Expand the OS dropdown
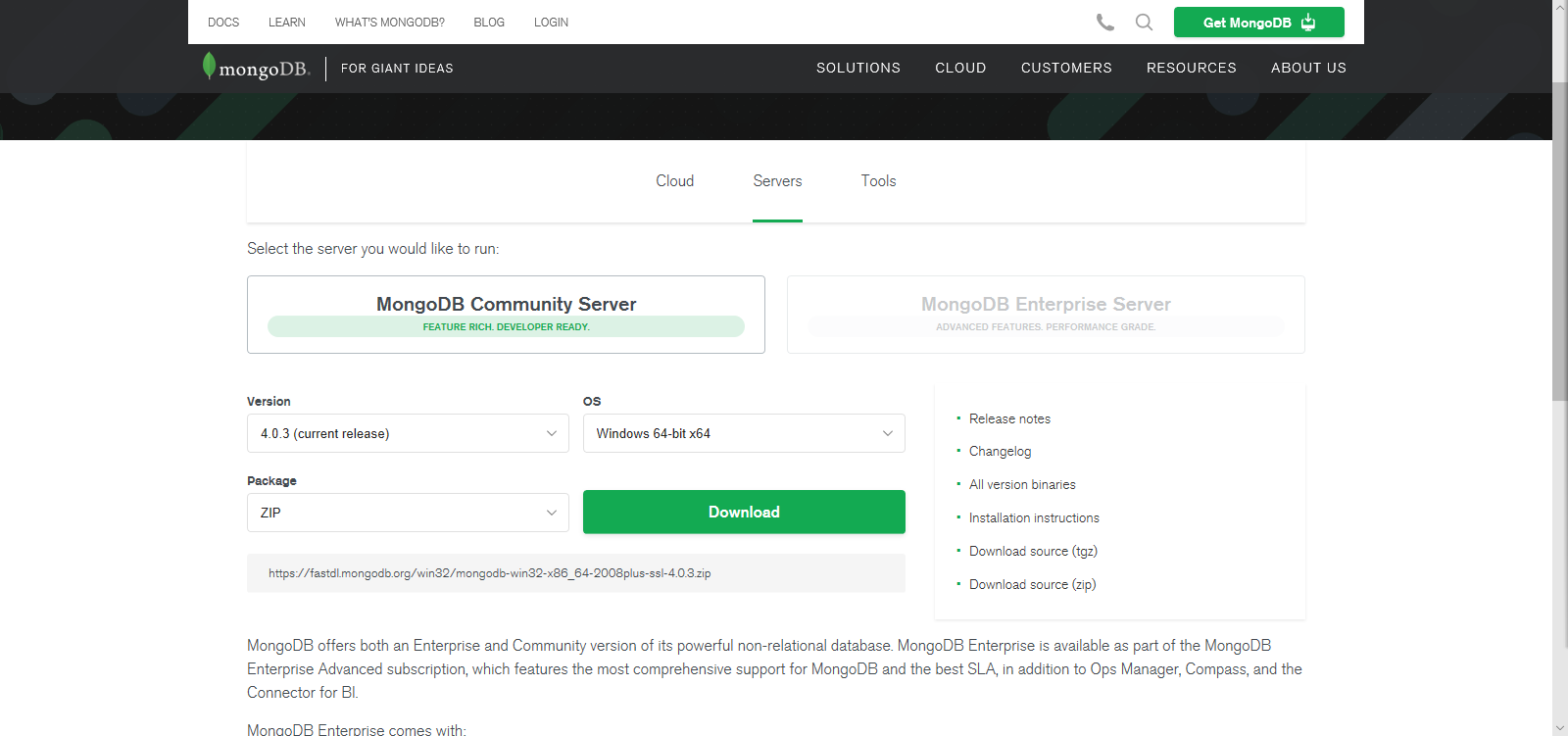Viewport: 1568px width, 736px height. pyautogui.click(x=744, y=433)
